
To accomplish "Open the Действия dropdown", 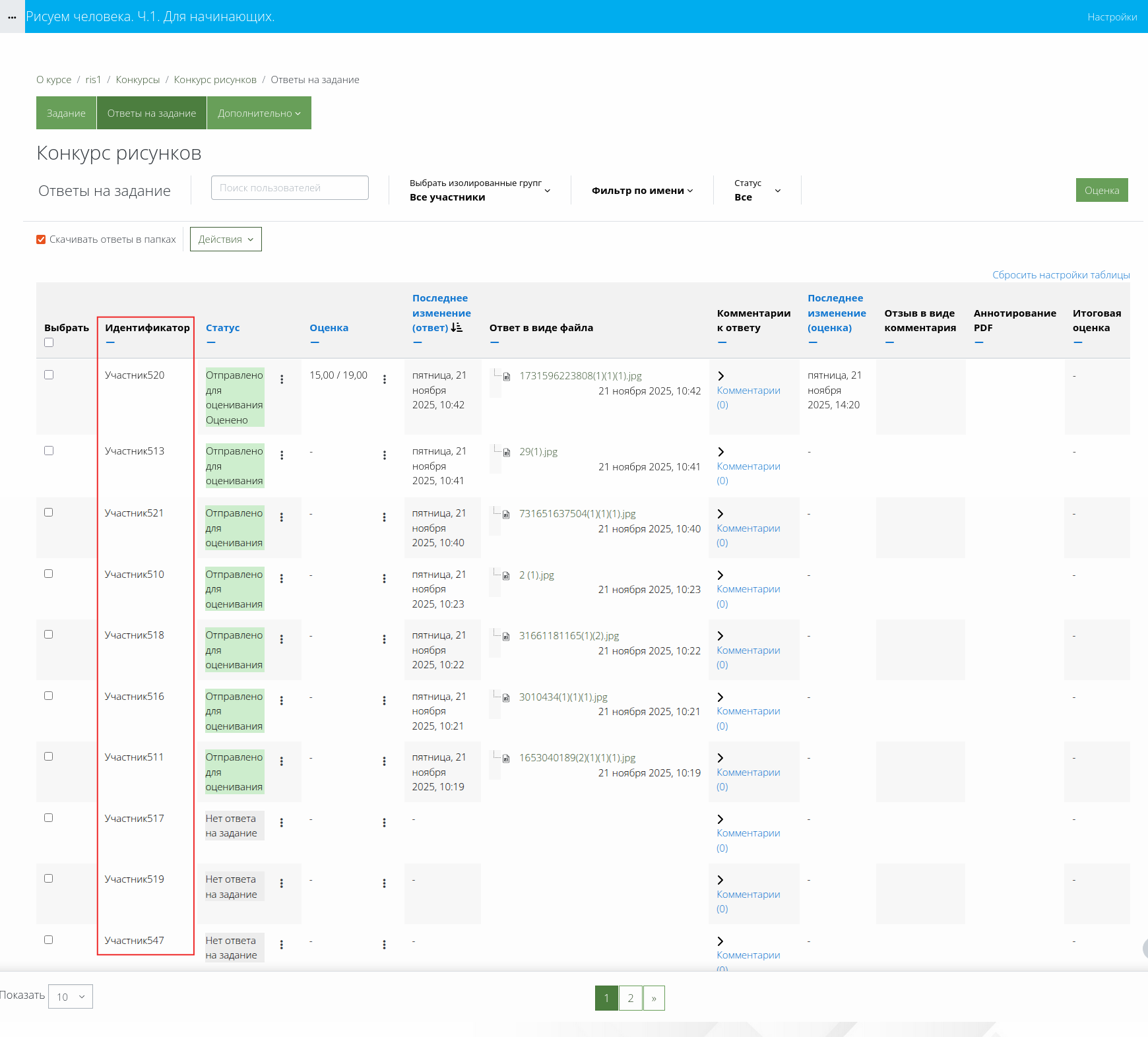I will click(x=226, y=239).
